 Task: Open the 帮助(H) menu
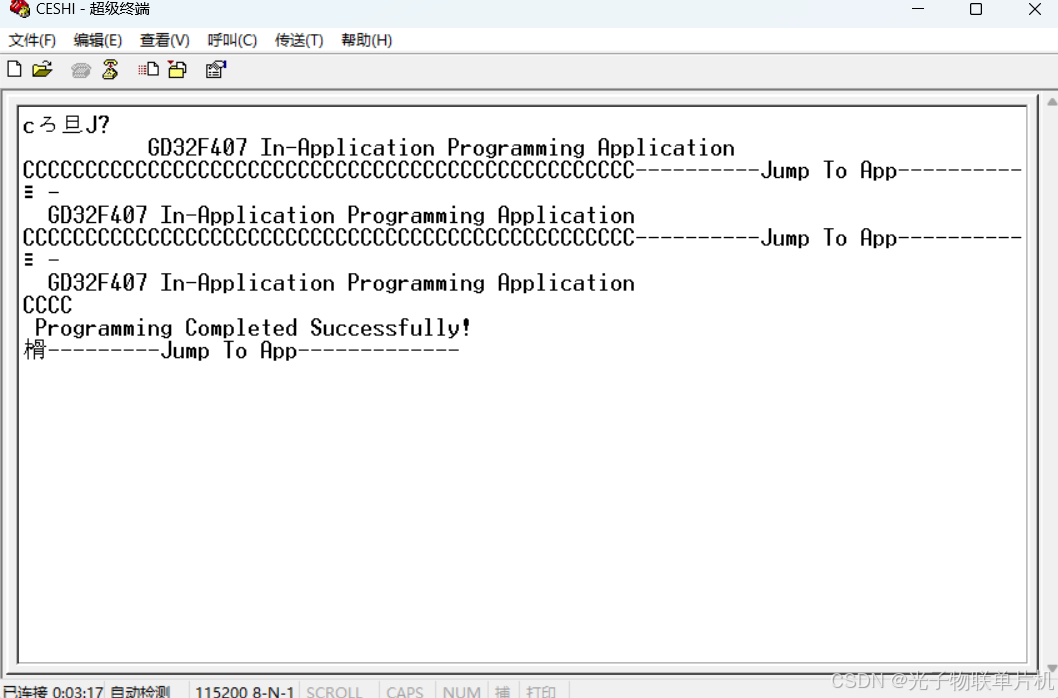coord(366,41)
